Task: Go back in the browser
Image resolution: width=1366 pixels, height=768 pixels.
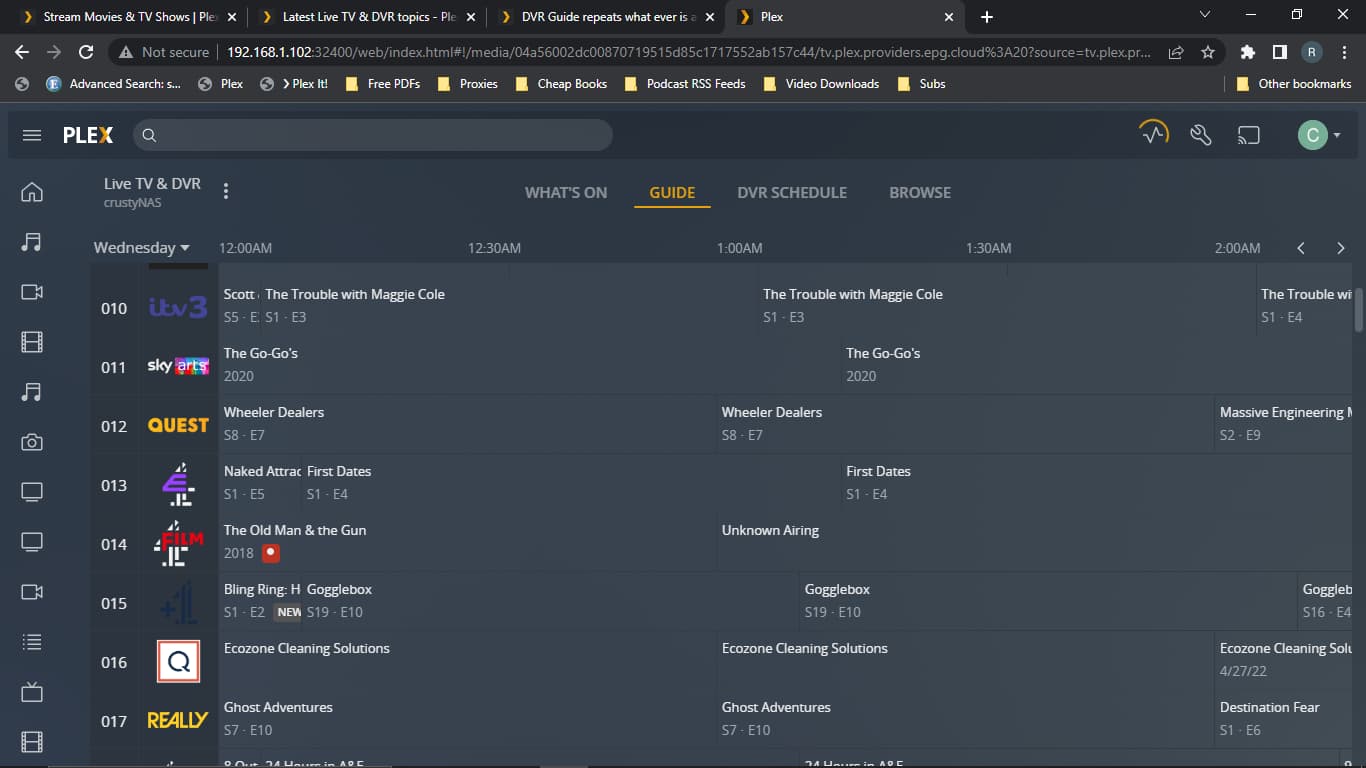Action: pos(22,52)
